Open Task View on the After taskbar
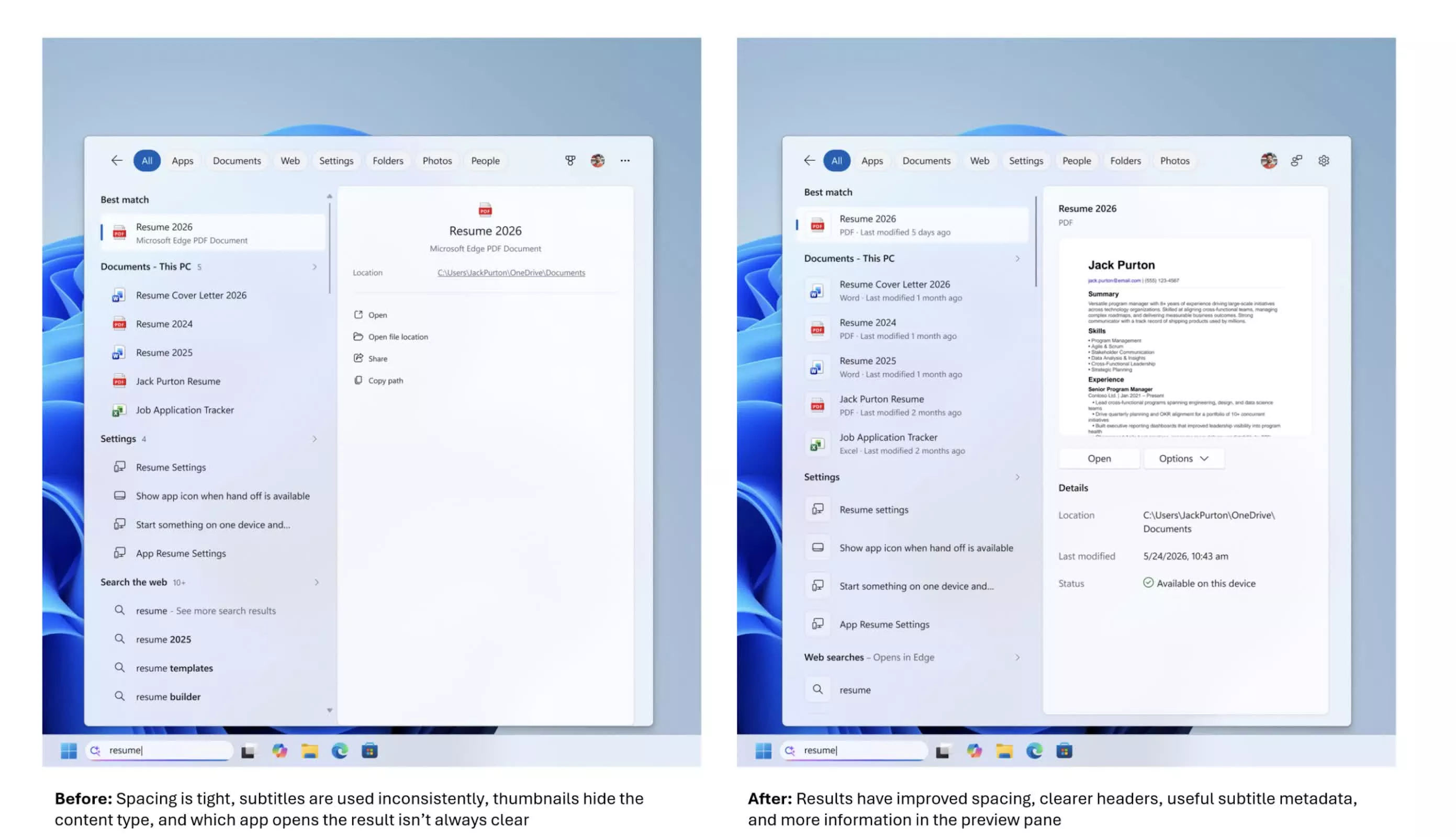 pos(943,750)
